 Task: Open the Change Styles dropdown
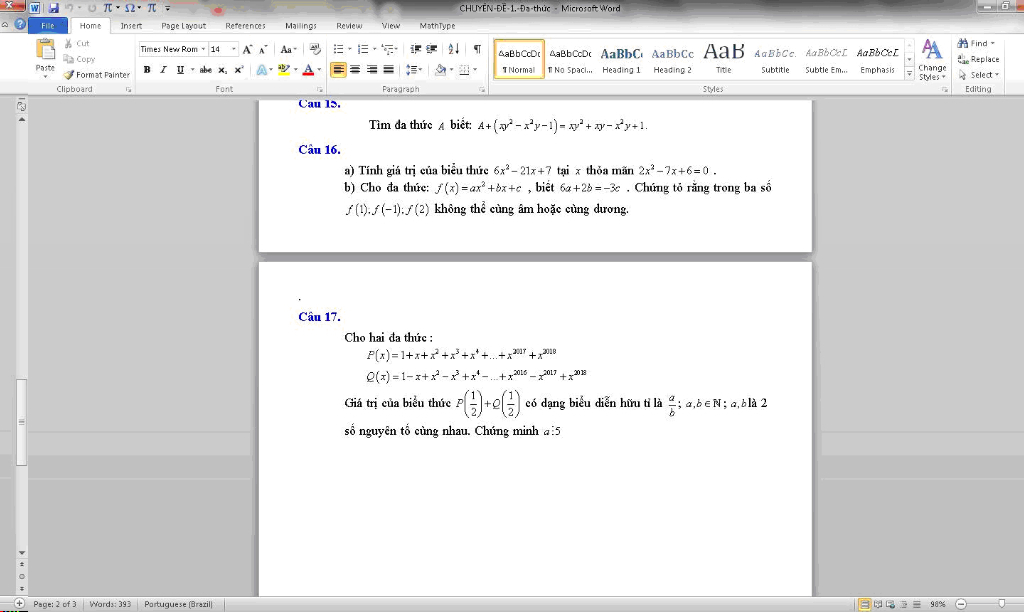932,59
